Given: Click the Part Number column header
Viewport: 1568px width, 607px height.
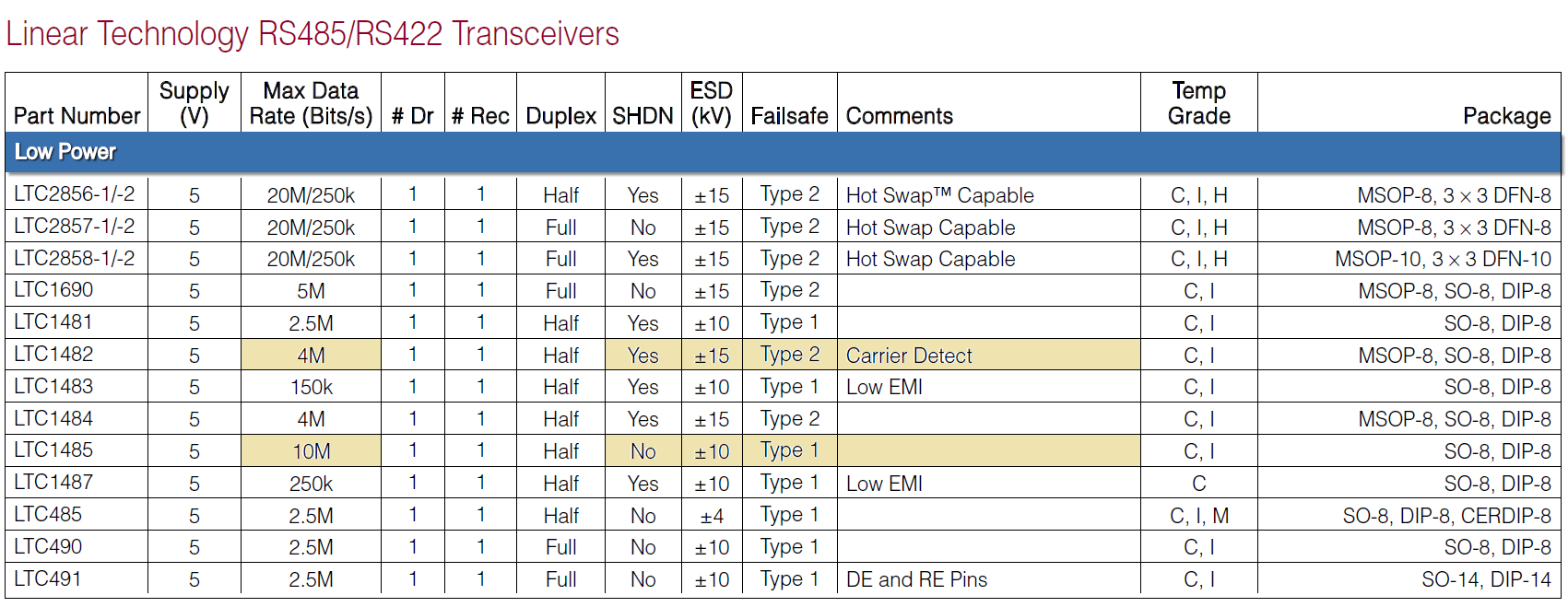Looking at the screenshot, I should 77,116.
